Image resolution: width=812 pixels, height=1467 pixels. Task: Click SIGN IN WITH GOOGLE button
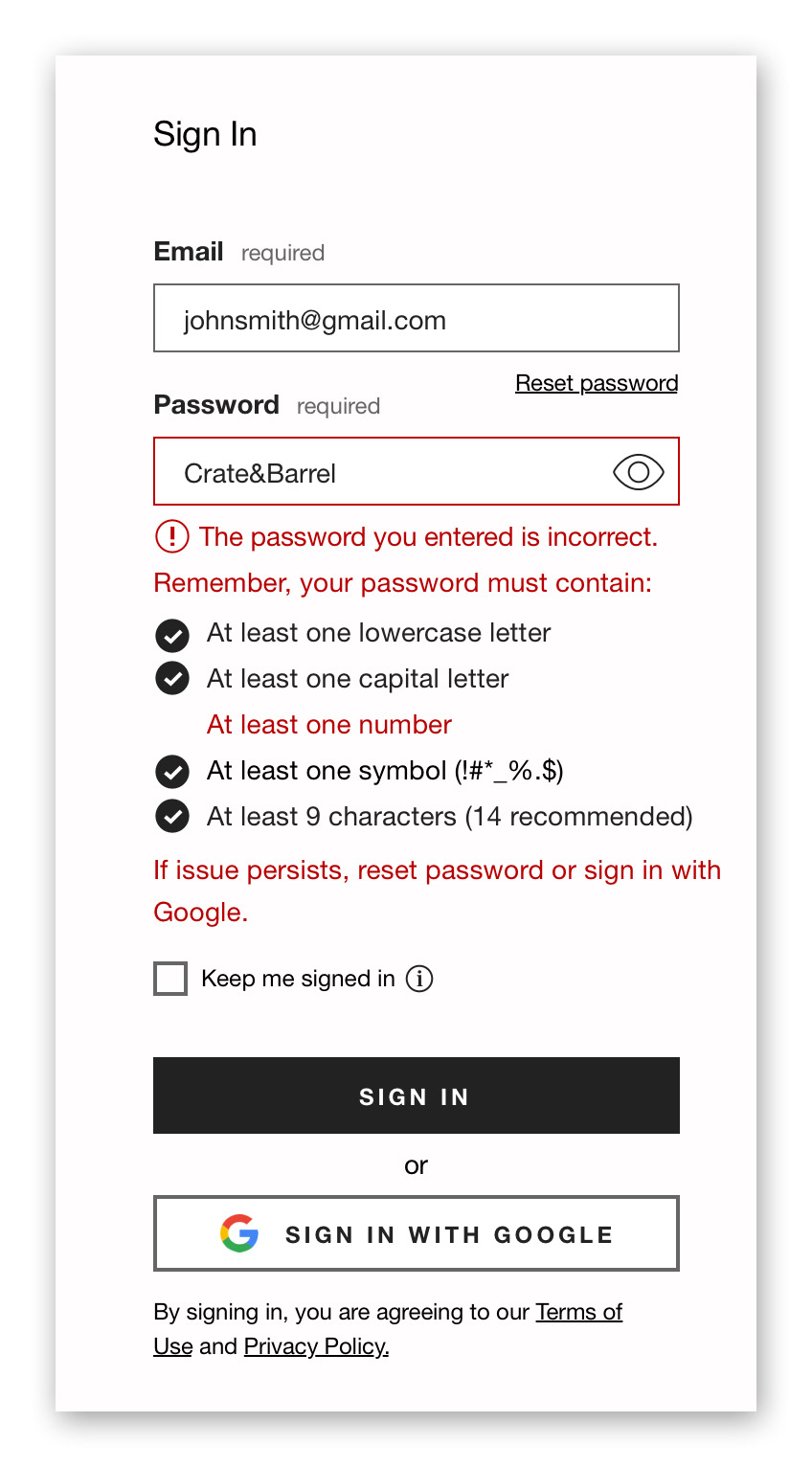click(417, 1233)
